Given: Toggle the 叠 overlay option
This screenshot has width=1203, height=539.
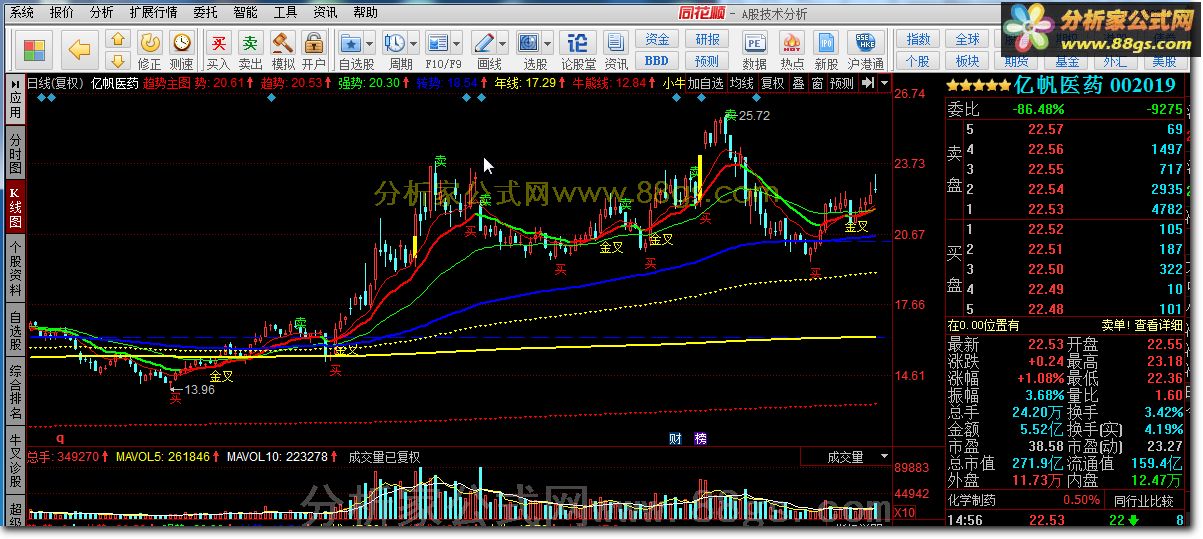Looking at the screenshot, I should point(798,83).
